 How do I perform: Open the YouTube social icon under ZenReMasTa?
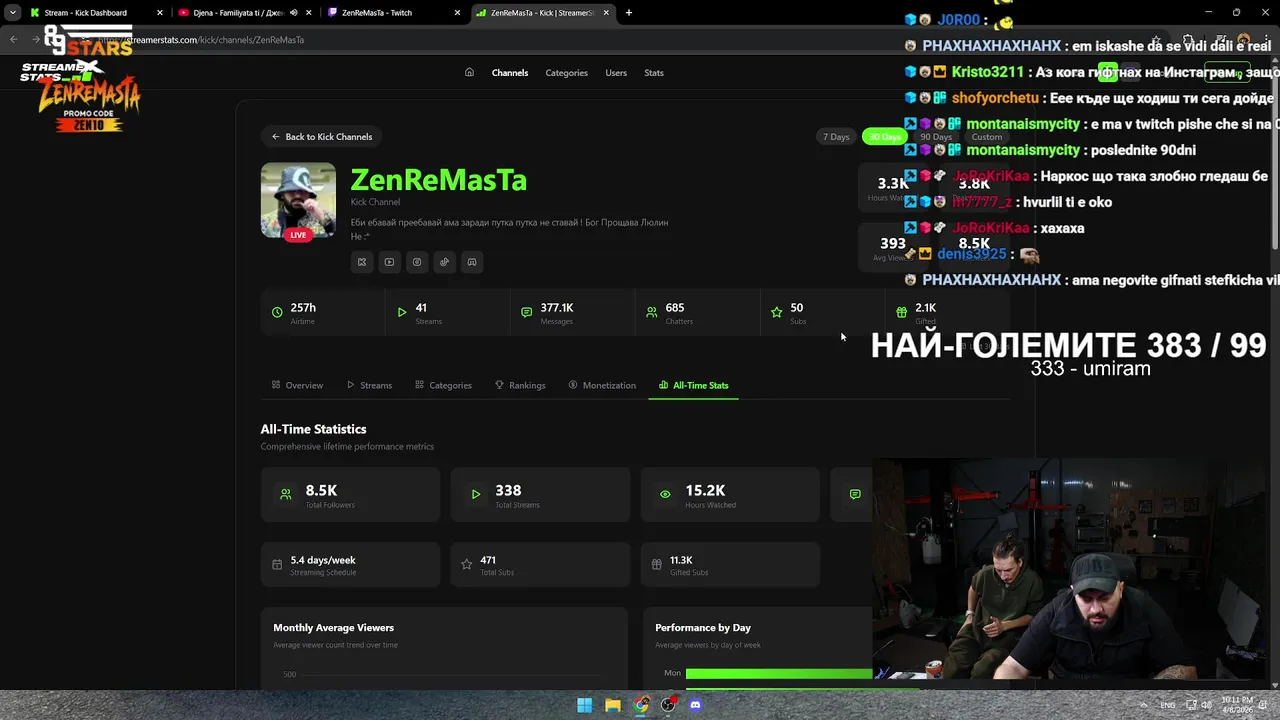(x=389, y=262)
